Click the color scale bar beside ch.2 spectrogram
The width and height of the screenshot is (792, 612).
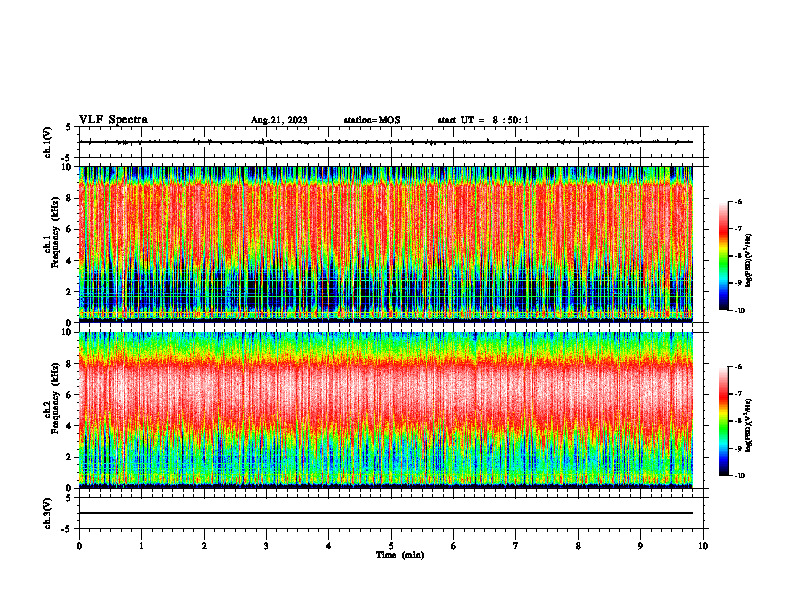[x=723, y=421]
